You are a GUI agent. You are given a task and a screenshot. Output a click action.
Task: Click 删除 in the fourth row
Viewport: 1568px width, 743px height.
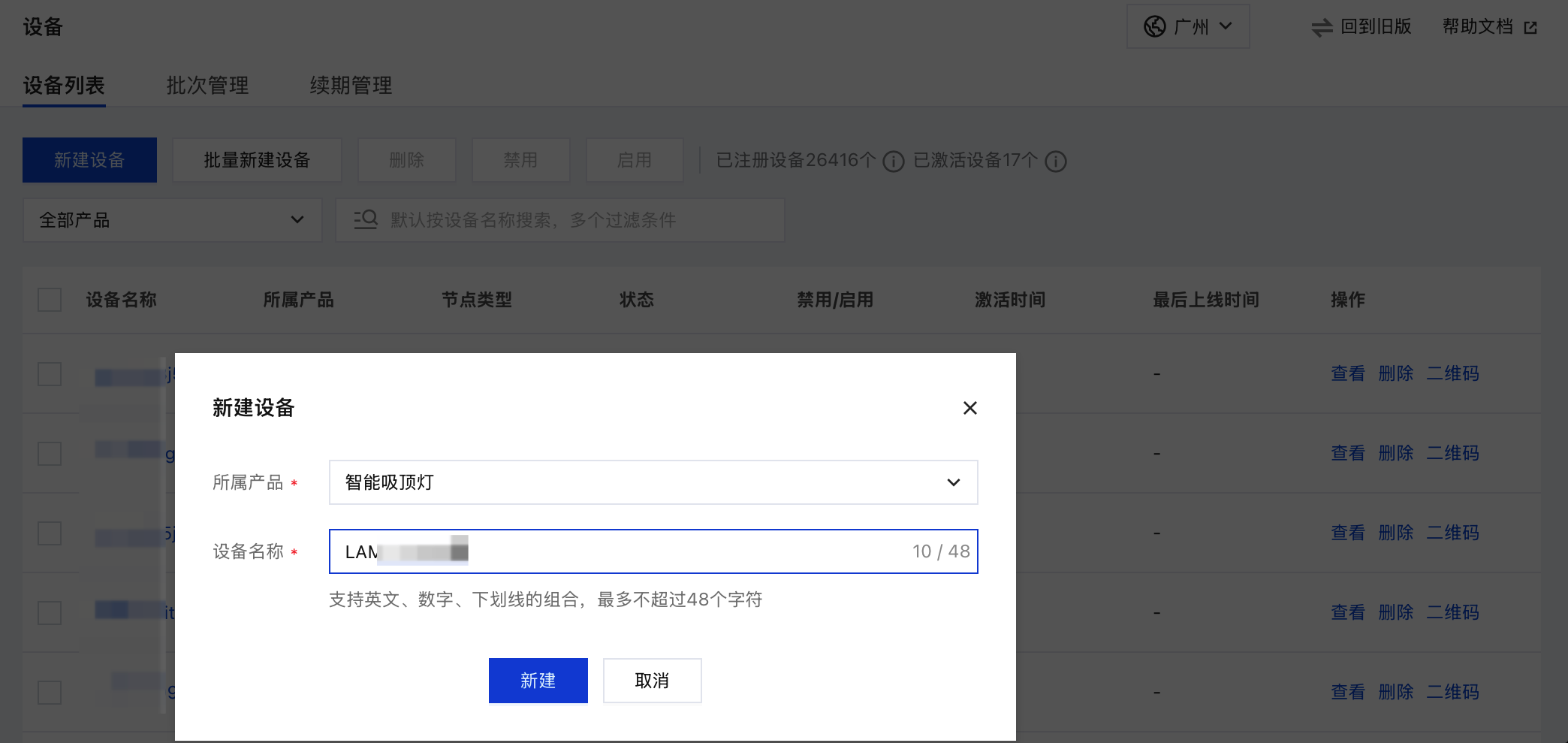click(1395, 613)
